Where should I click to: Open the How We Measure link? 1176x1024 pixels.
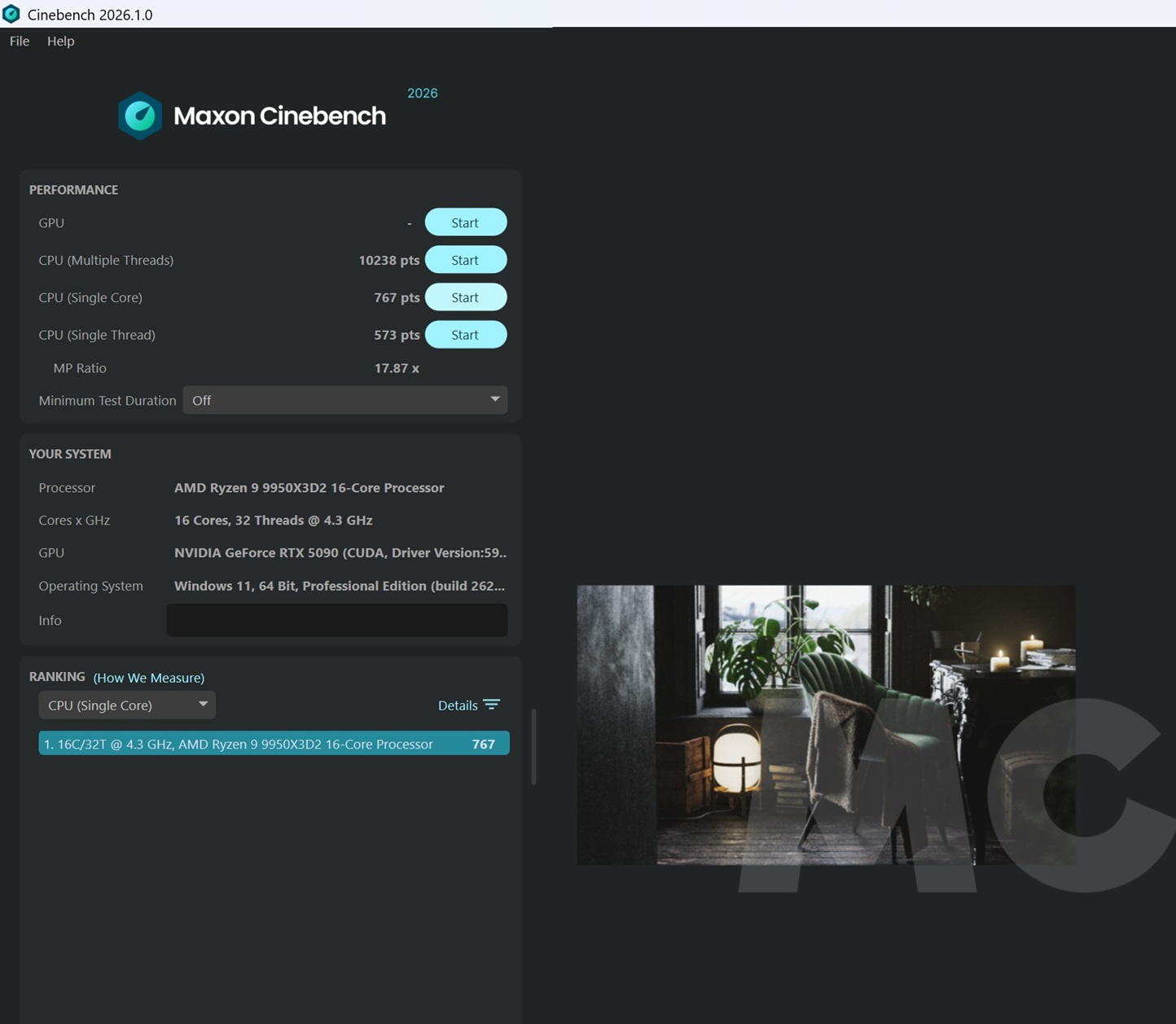pyautogui.click(x=148, y=678)
